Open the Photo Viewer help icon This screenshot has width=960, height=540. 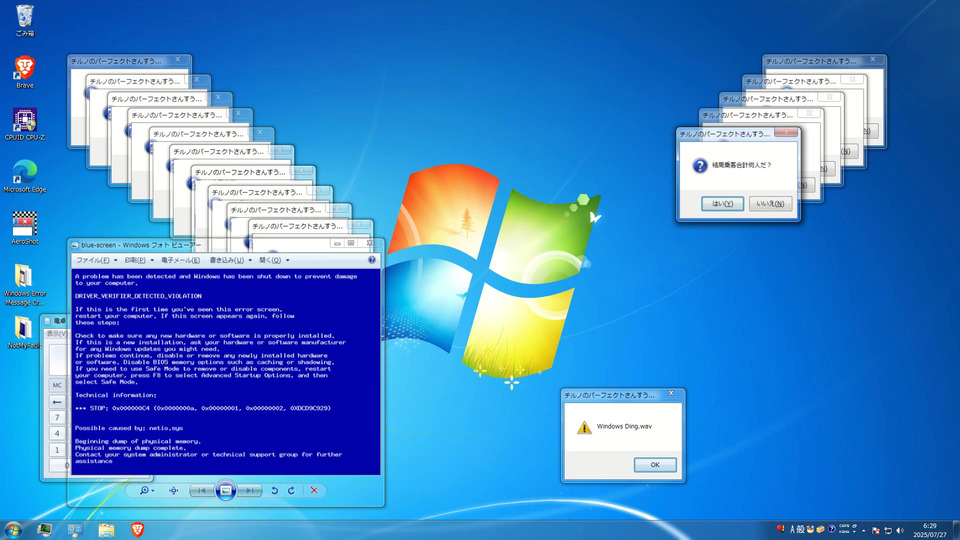click(372, 260)
